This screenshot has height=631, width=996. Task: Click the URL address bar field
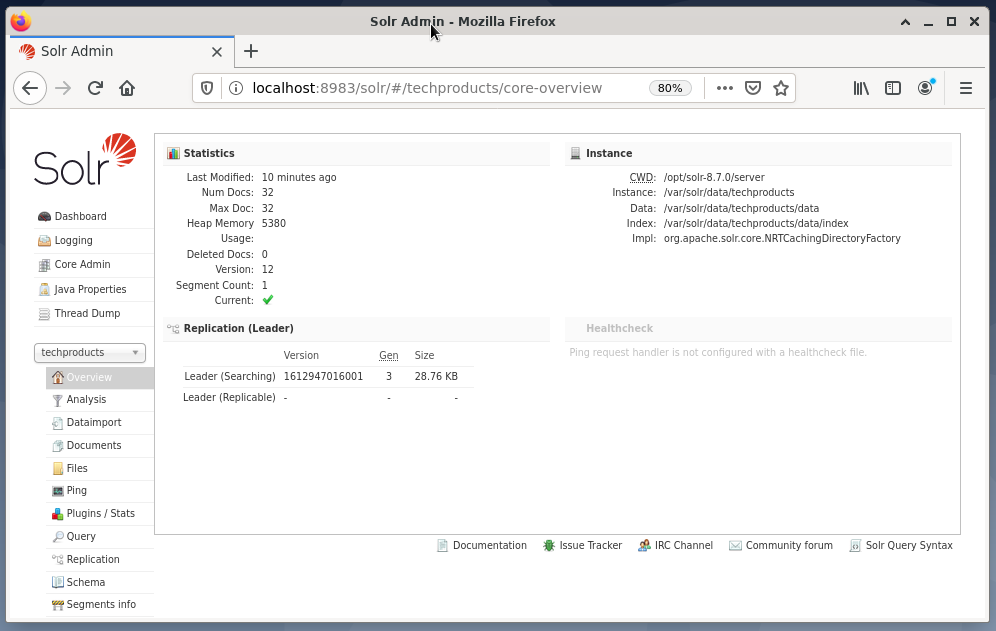[440, 88]
